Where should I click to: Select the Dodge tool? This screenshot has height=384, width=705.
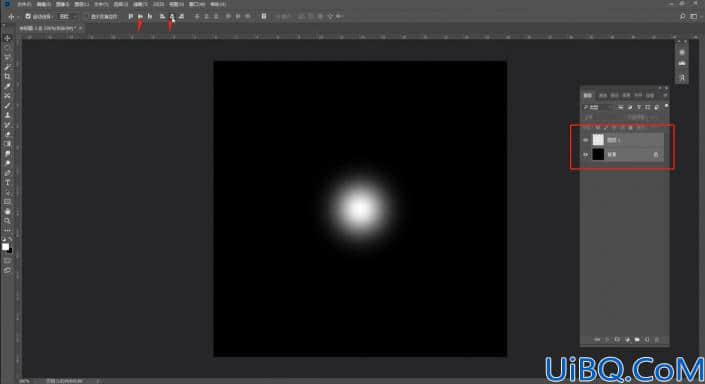pyautogui.click(x=7, y=163)
